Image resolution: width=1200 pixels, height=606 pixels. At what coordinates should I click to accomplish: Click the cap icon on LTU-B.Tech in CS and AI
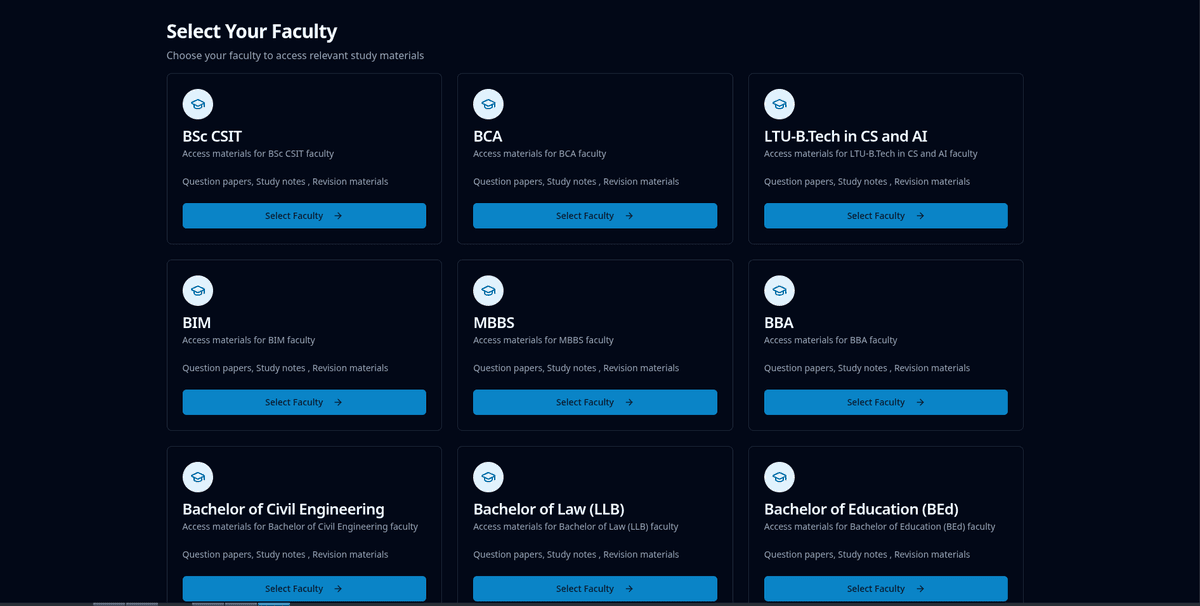point(779,103)
